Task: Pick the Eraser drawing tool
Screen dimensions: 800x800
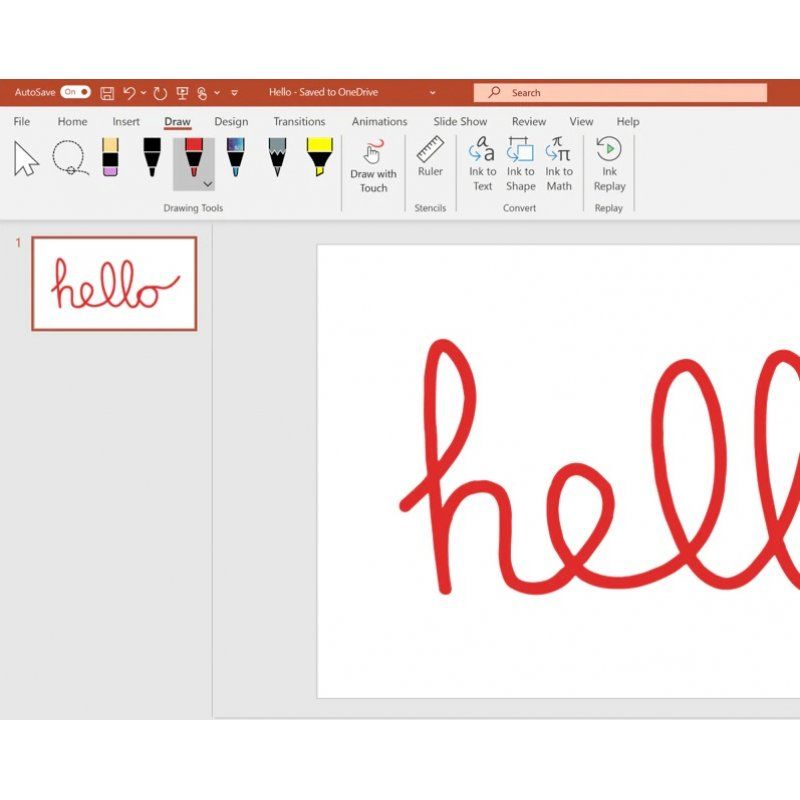Action: pos(110,158)
